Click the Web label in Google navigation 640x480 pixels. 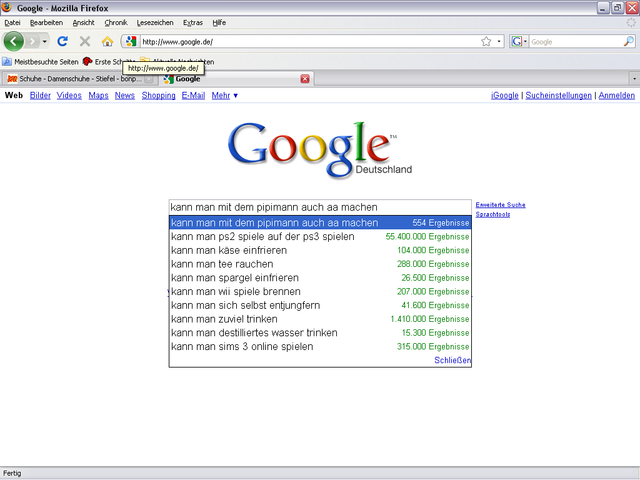13,96
